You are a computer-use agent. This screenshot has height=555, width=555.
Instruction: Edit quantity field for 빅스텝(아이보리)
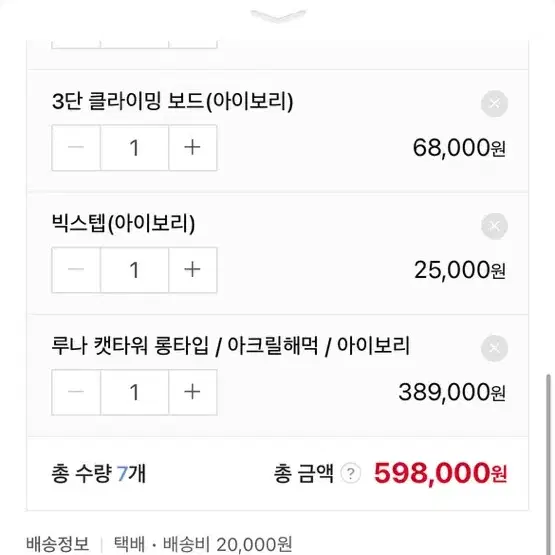(135, 270)
